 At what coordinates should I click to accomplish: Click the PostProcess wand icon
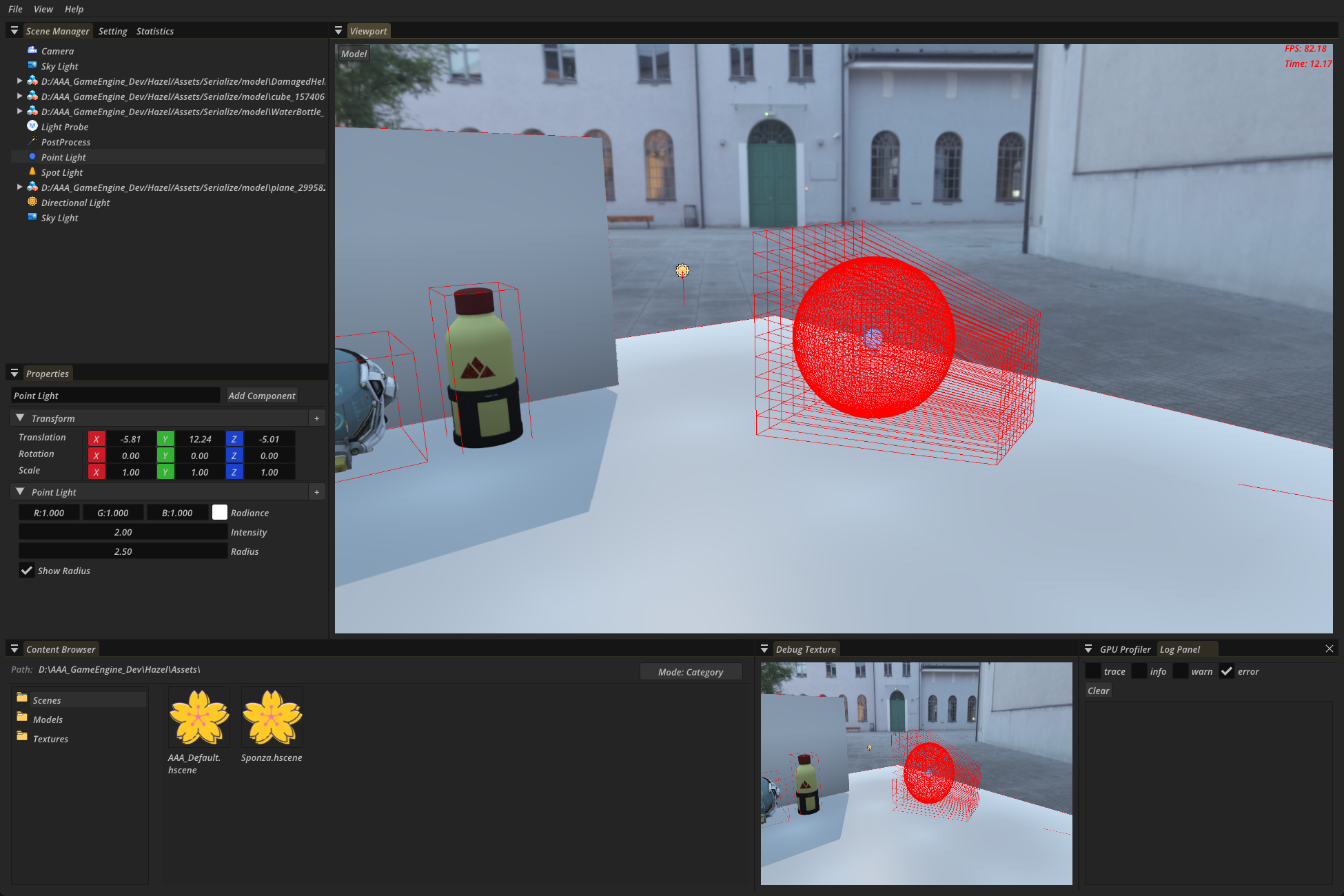(32, 141)
